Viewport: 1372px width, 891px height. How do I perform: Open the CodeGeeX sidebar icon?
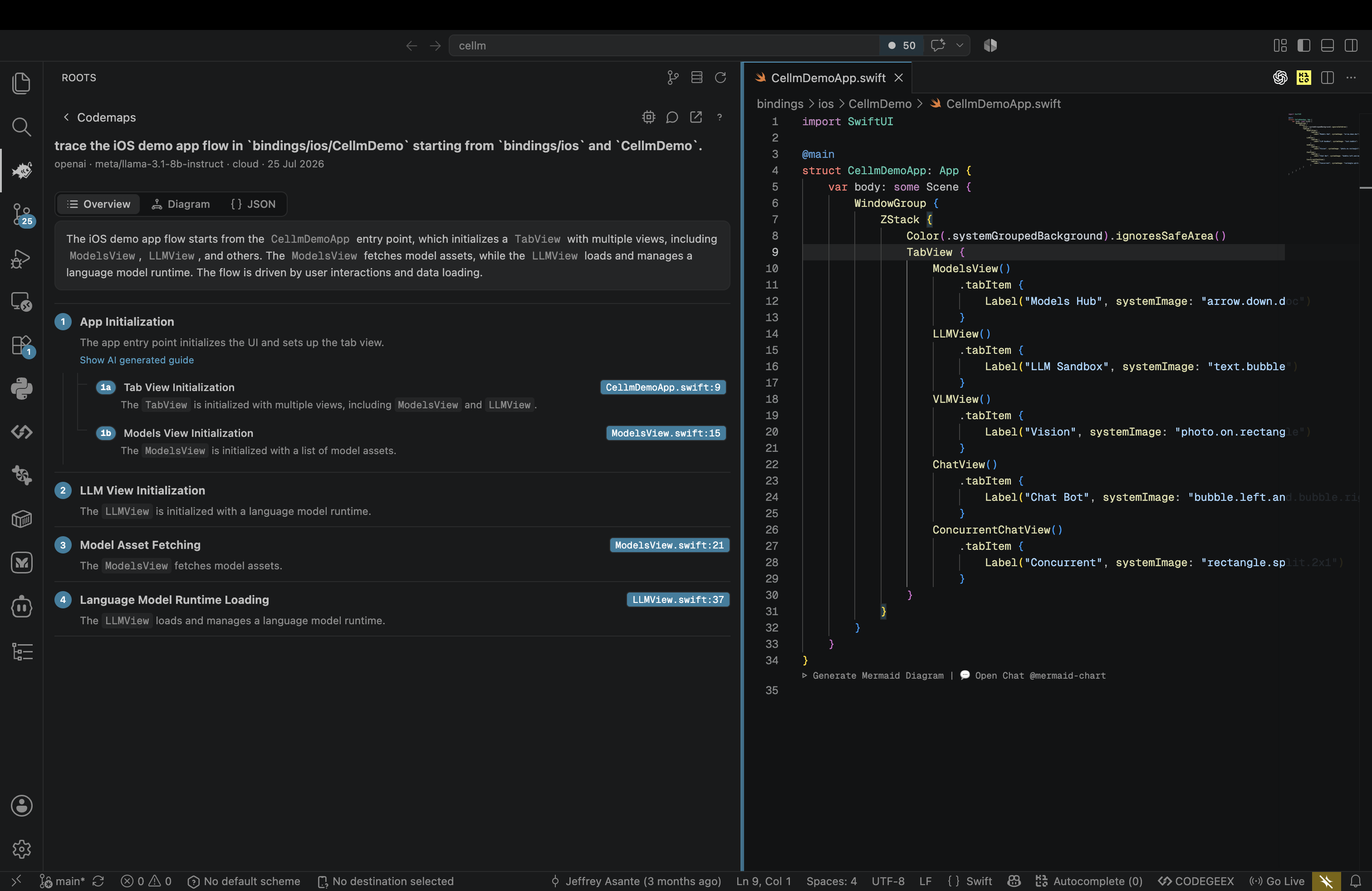(x=21, y=432)
